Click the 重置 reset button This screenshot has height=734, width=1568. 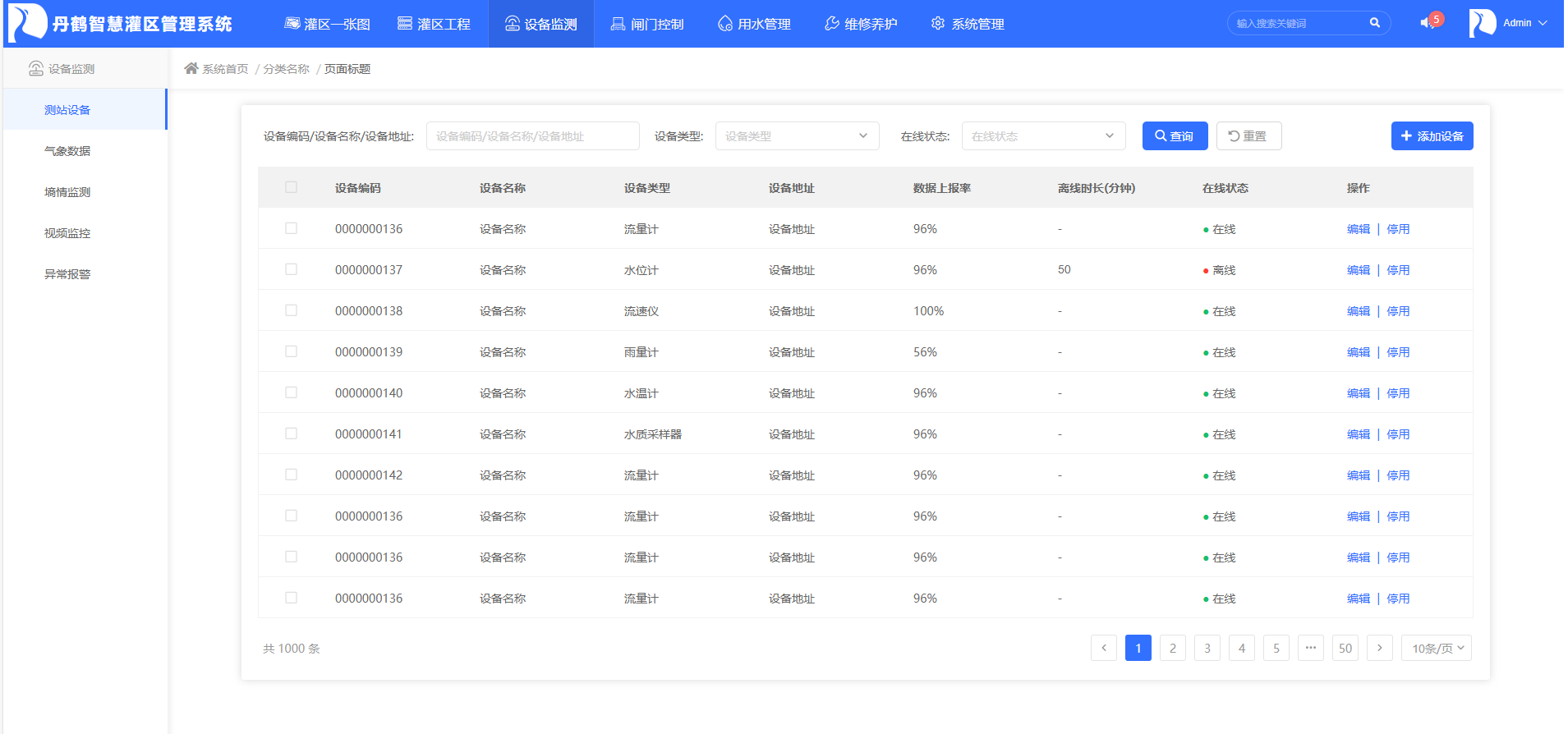[1248, 135]
